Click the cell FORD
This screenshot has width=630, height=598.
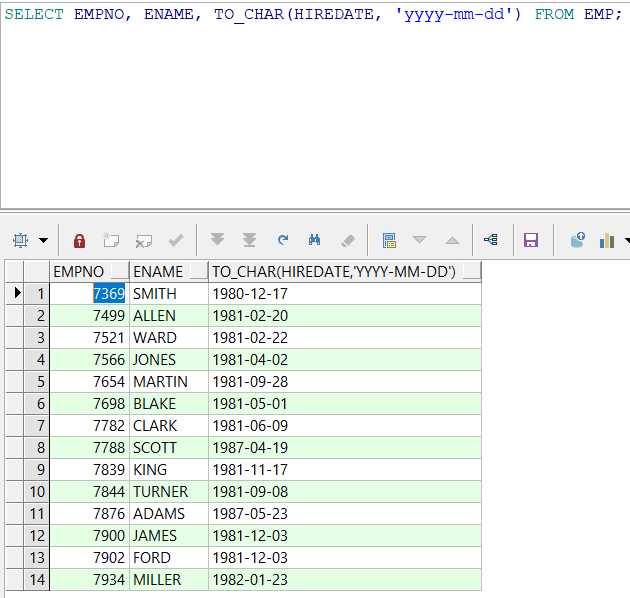(x=169, y=558)
